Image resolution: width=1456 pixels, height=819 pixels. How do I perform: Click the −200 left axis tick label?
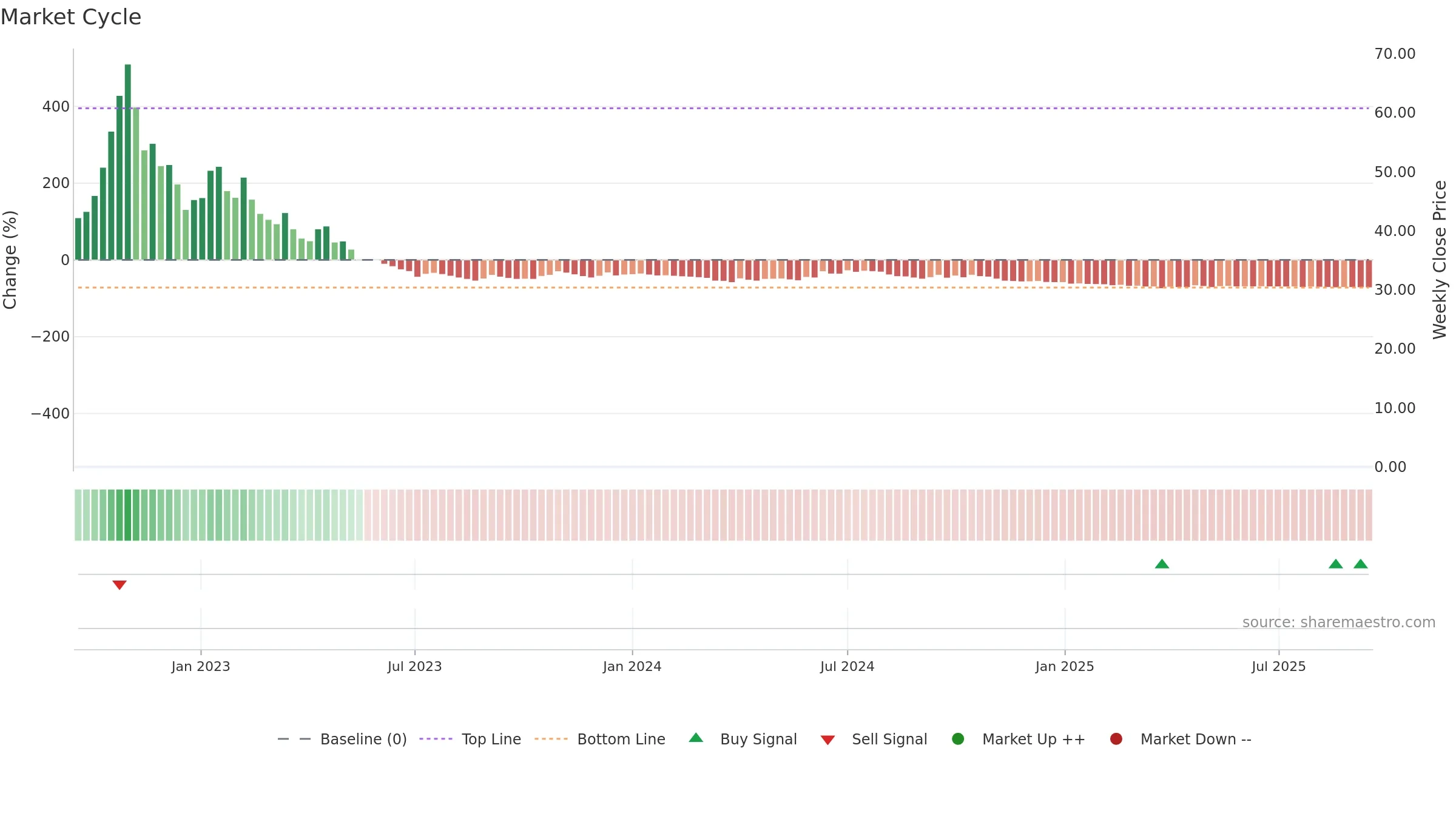tap(50, 337)
